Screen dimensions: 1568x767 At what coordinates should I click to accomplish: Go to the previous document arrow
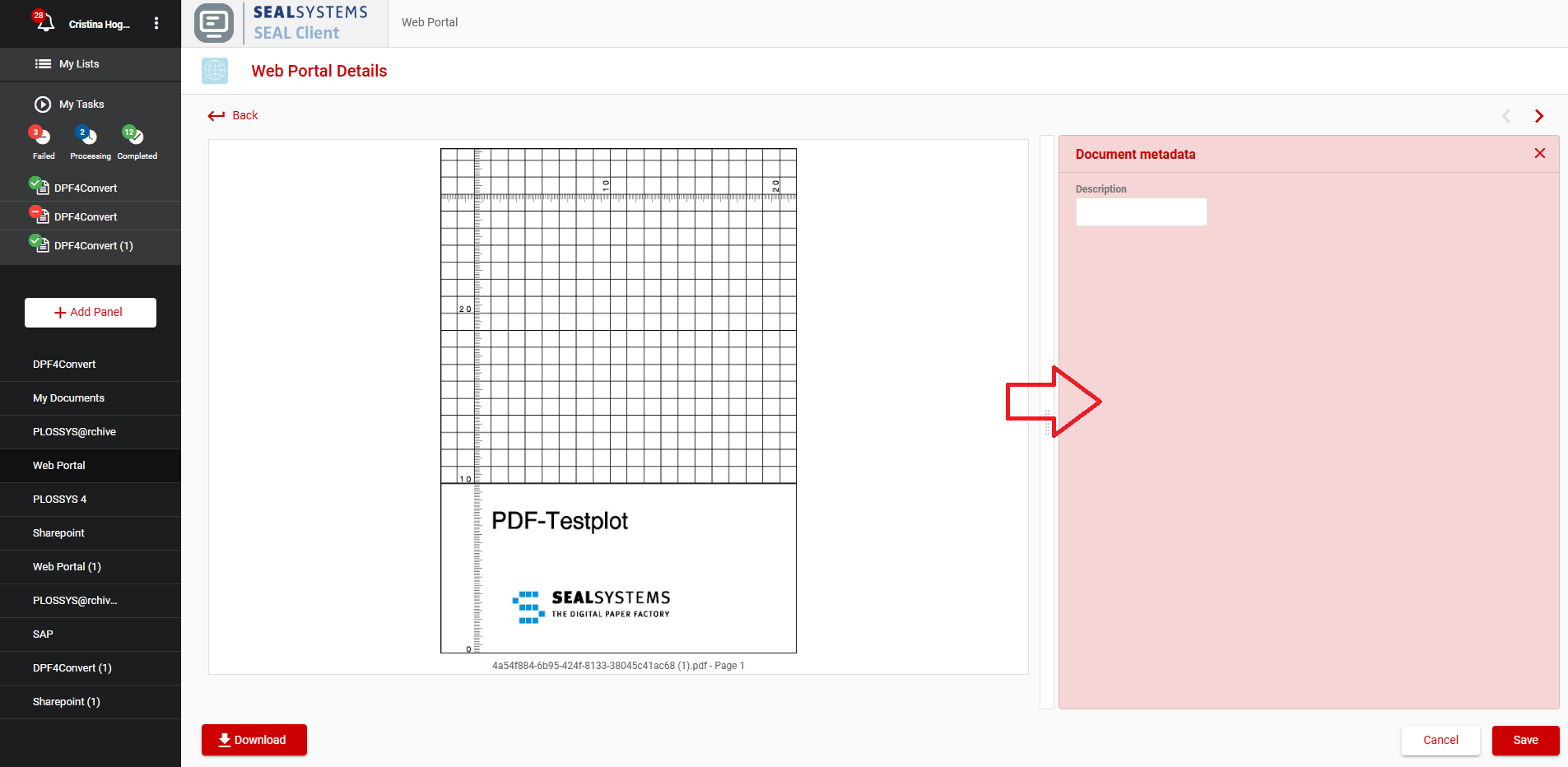1505,116
